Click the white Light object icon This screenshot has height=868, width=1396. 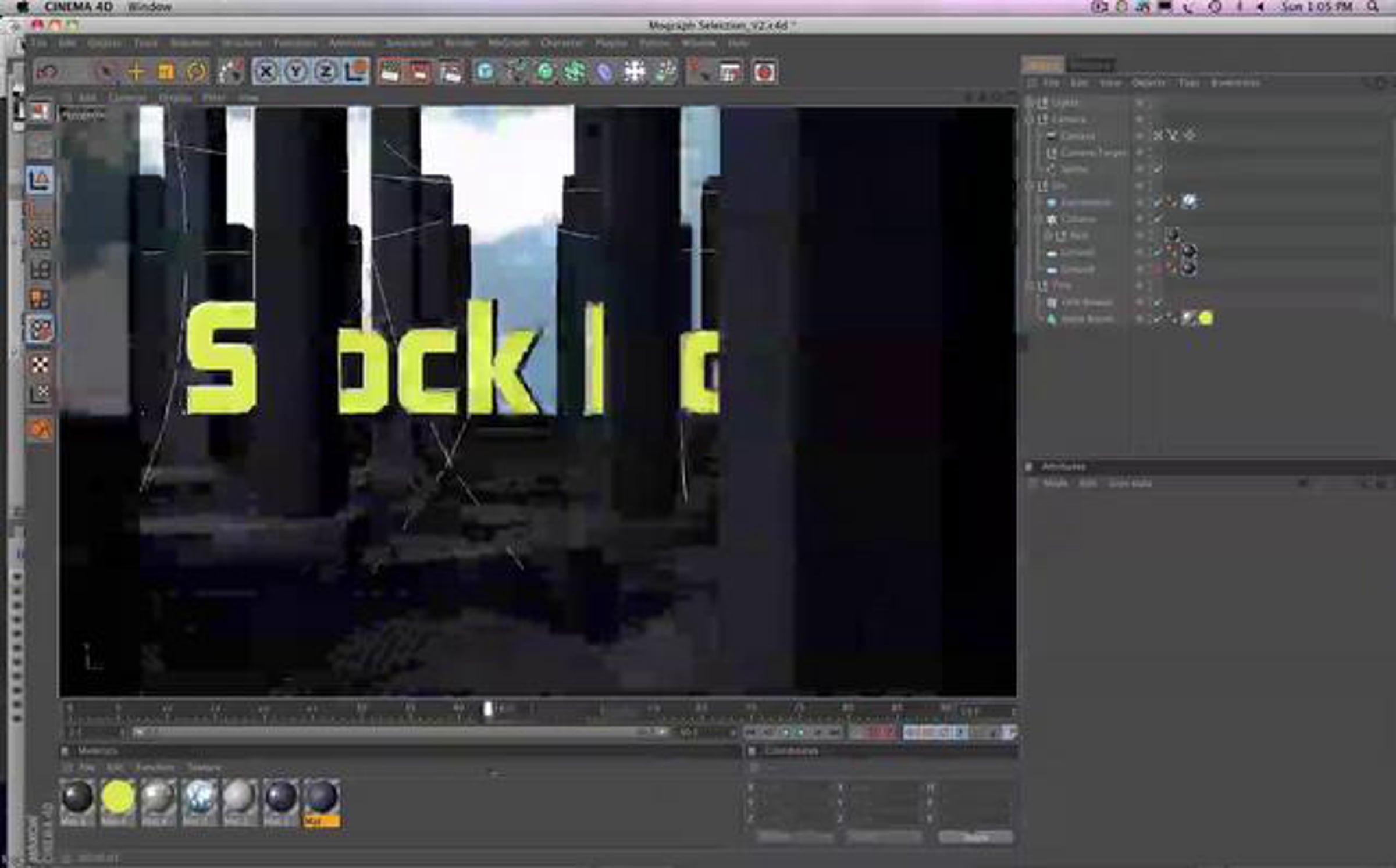click(x=634, y=72)
